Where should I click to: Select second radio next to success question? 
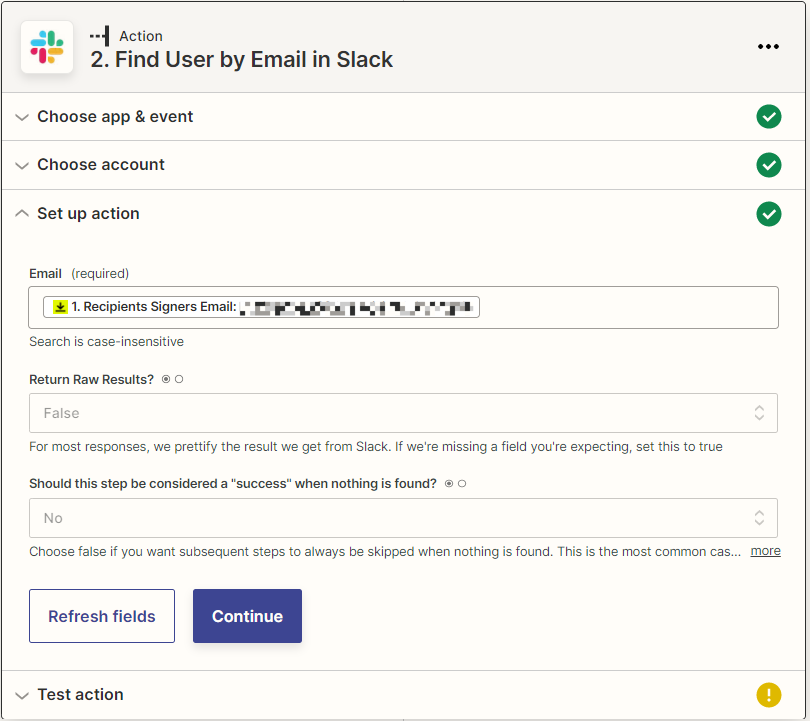point(462,484)
